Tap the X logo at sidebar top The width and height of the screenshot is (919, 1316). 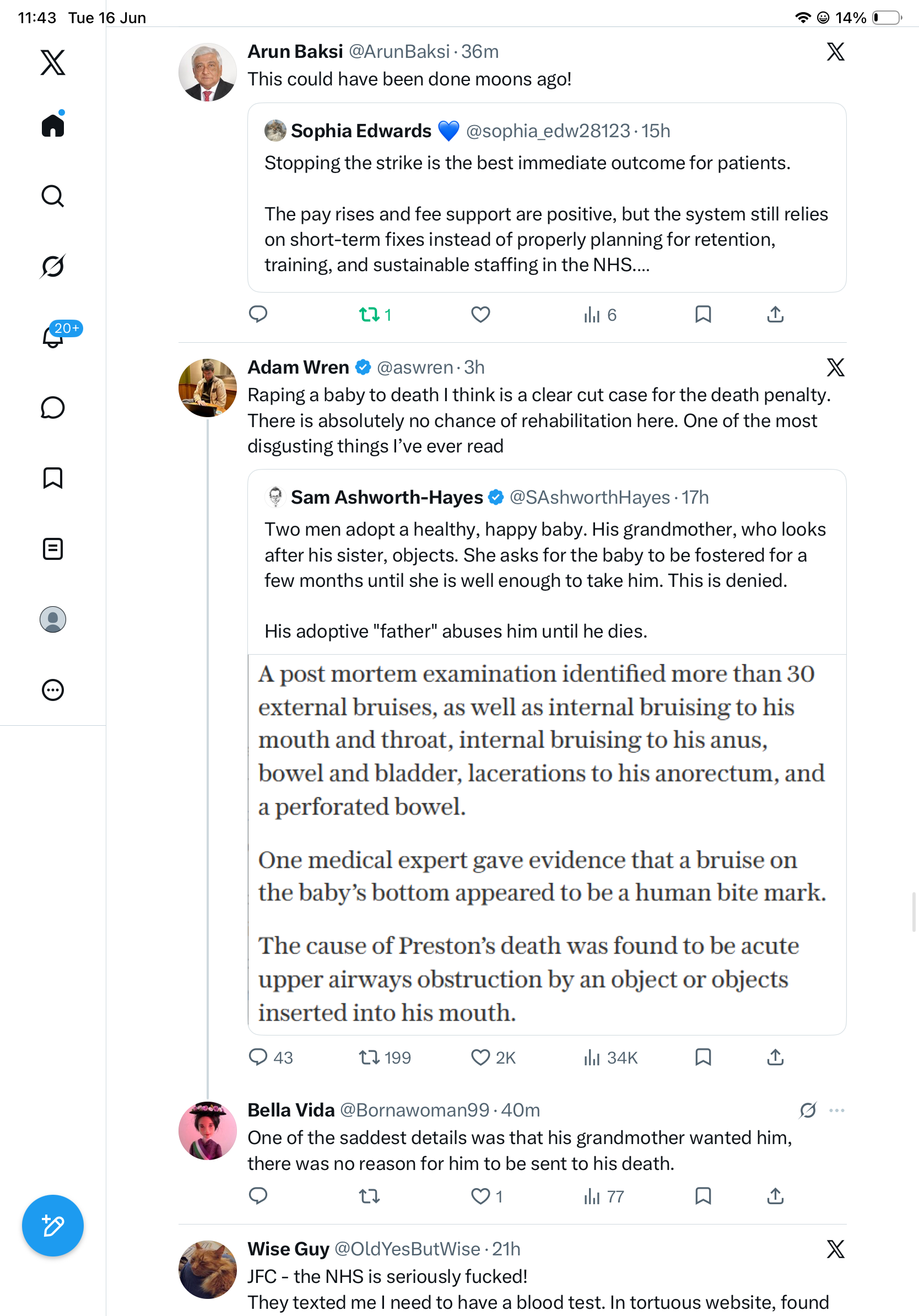53,62
